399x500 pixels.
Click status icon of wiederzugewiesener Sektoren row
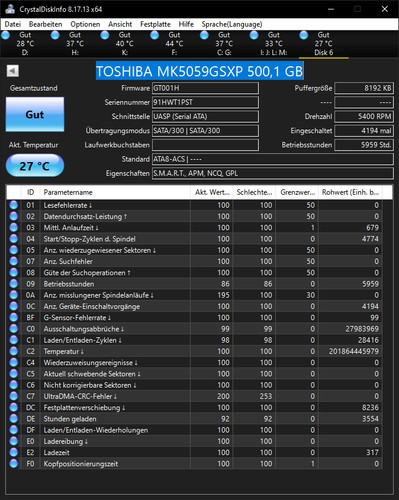(x=14, y=250)
